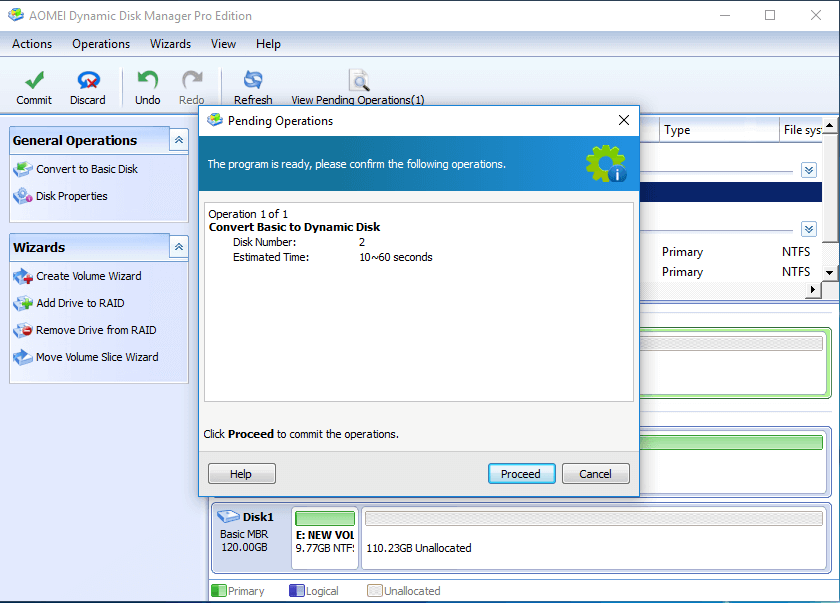Click the 'Estimated Time: 10~60 seconds' text
The height and width of the screenshot is (603, 840).
click(x=332, y=257)
